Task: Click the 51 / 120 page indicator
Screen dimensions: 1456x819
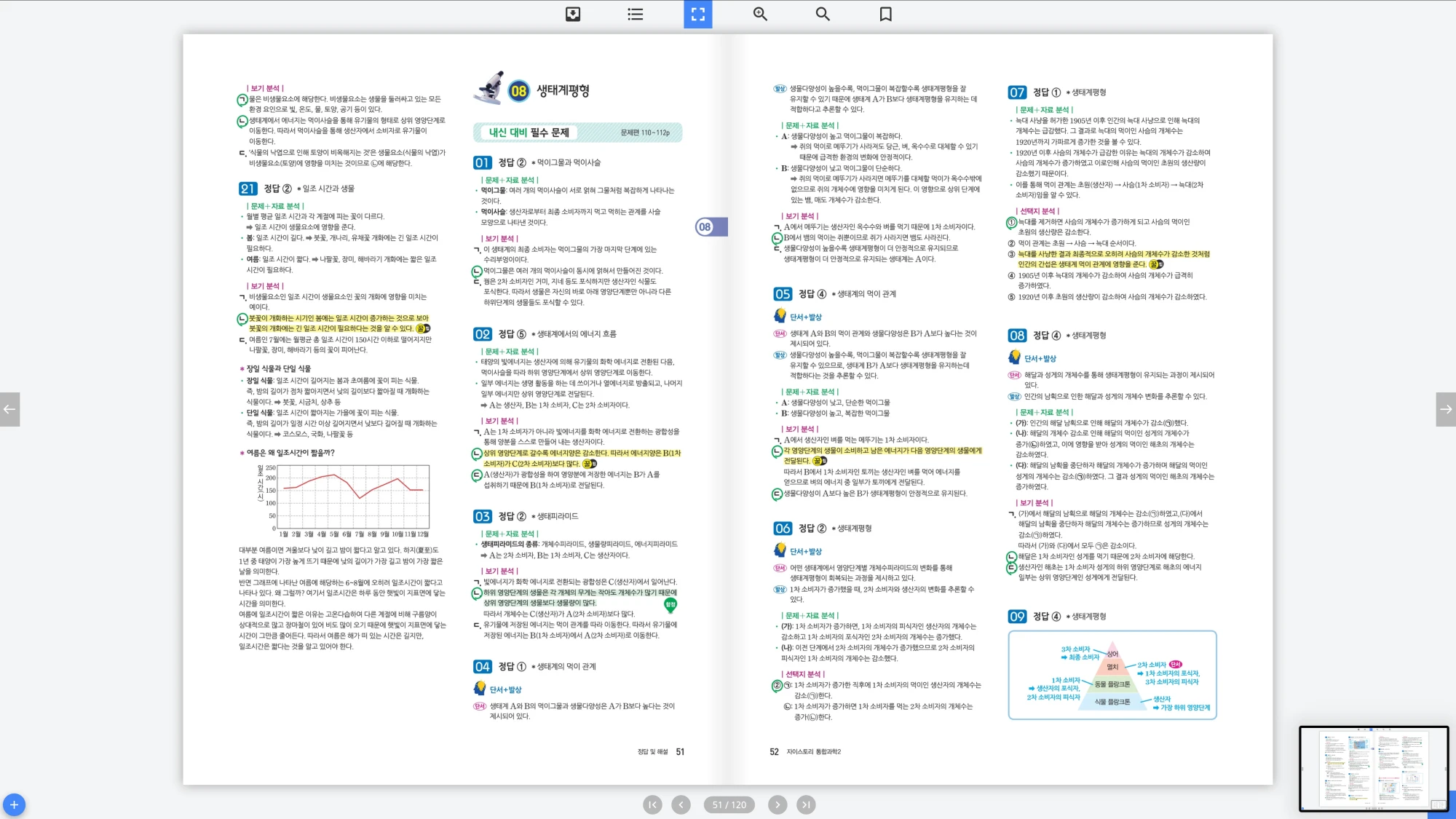Action: coord(729,804)
